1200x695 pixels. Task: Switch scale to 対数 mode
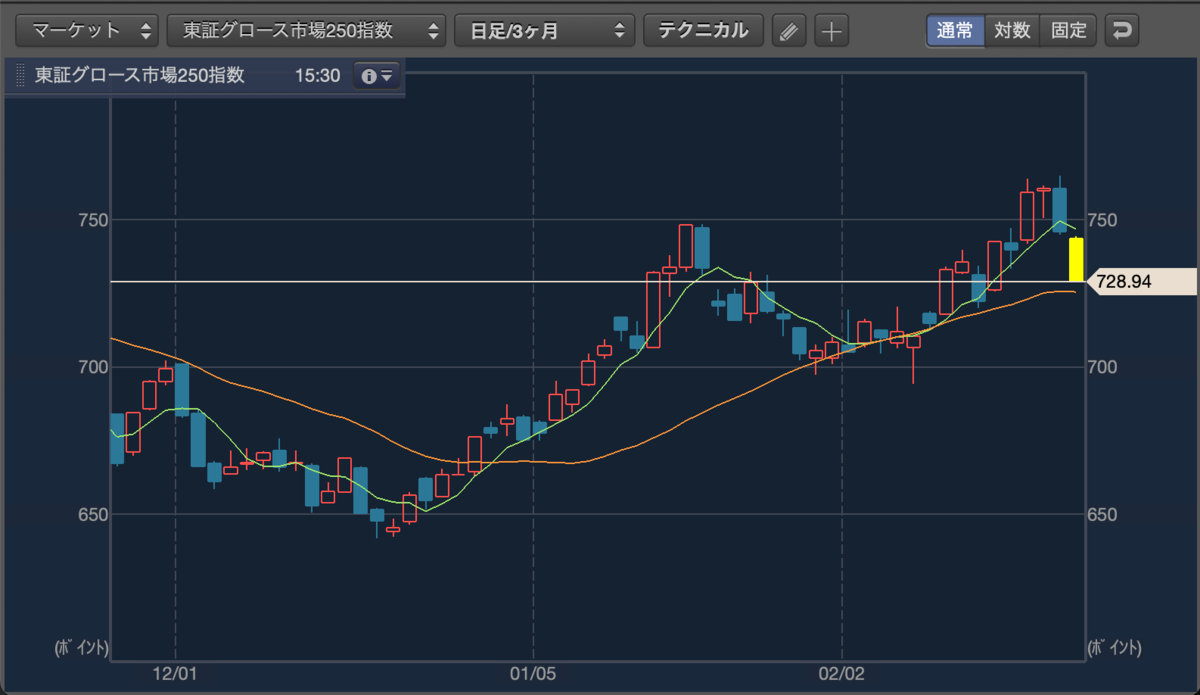coord(1012,30)
